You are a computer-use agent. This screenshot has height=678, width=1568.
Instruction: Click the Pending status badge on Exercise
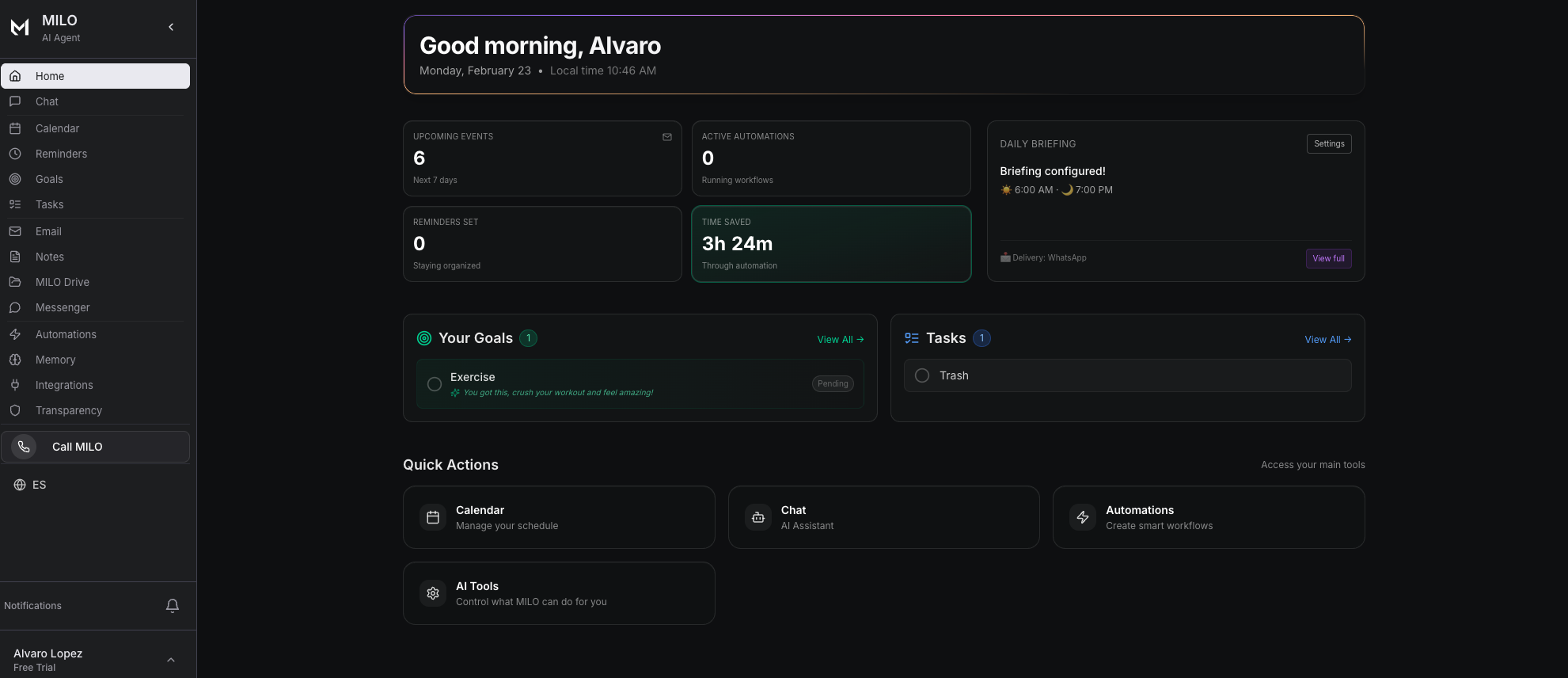click(x=833, y=383)
